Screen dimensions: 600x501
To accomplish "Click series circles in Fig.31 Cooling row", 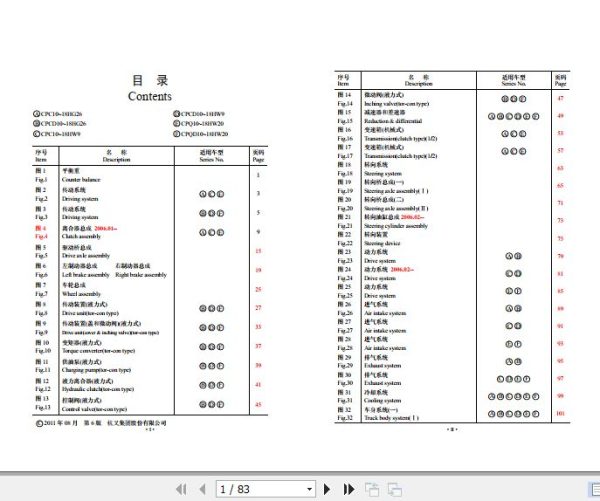I will [514, 397].
